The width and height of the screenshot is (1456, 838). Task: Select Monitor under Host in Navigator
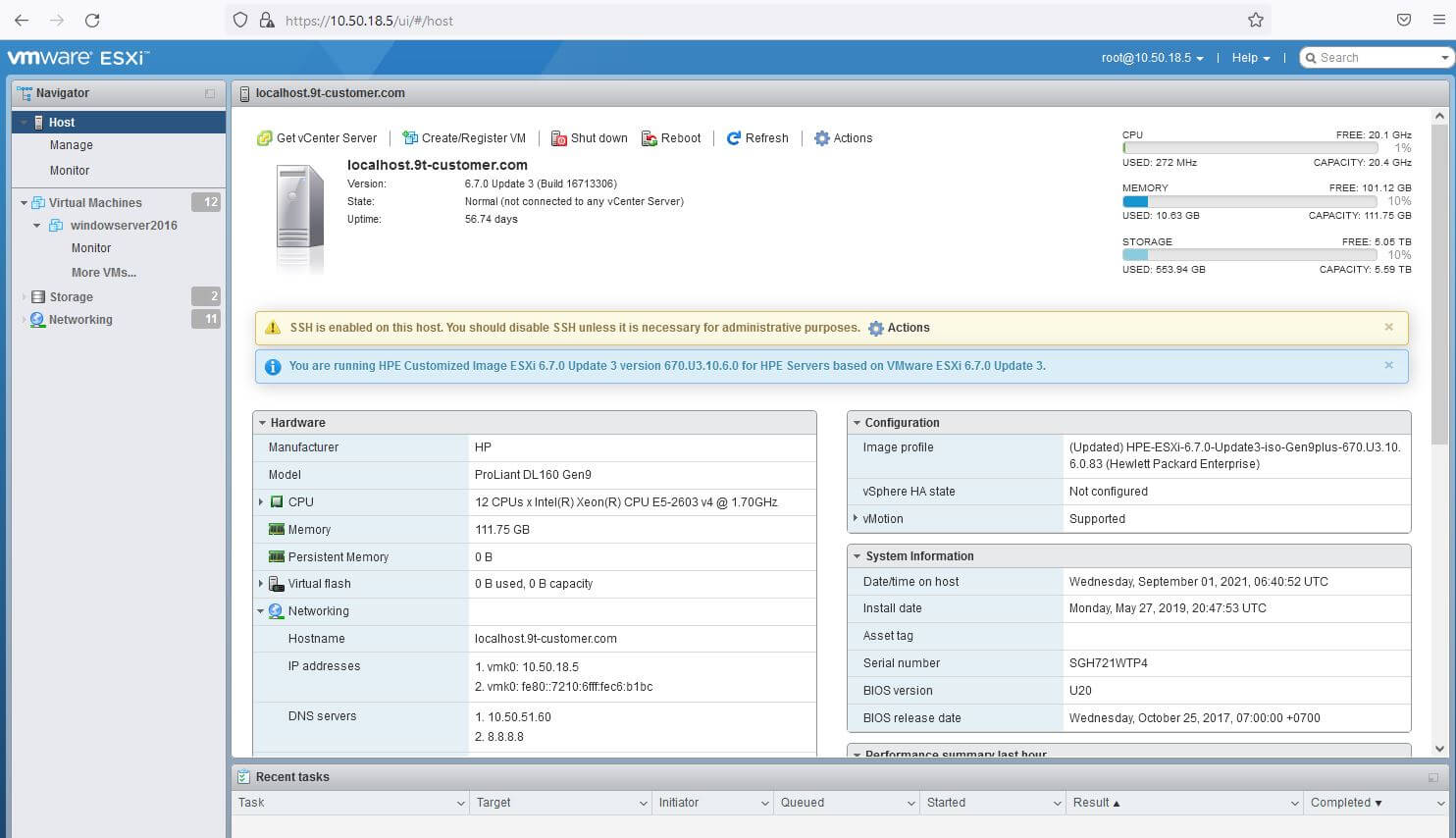coord(69,170)
